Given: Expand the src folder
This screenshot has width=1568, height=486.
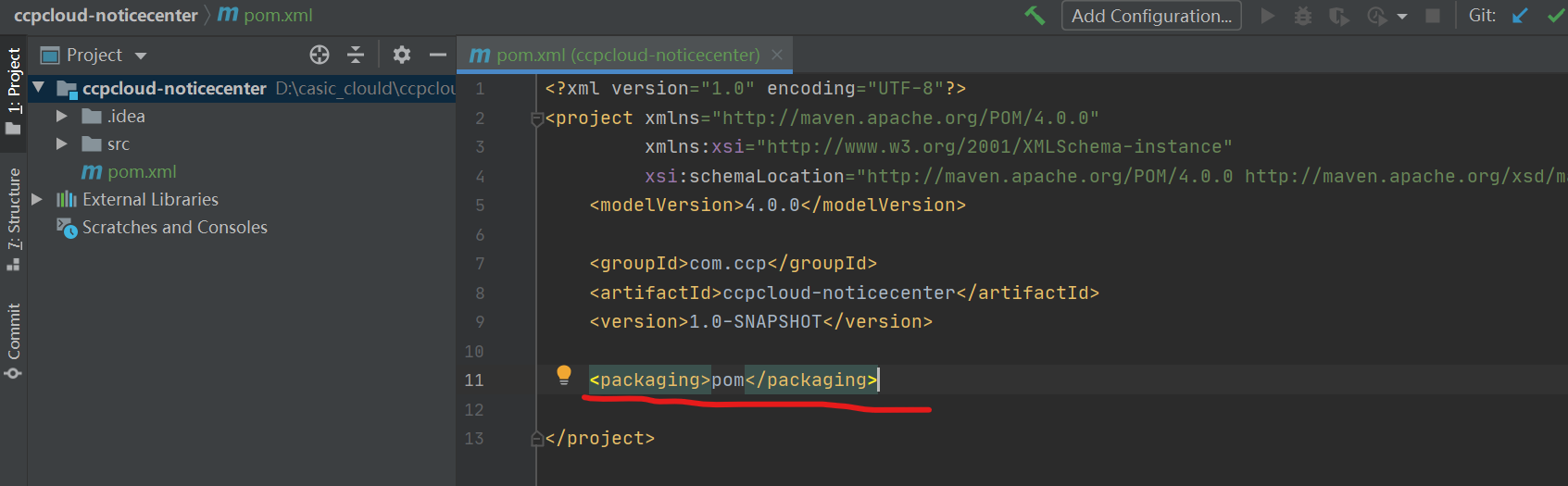Looking at the screenshot, I should (61, 143).
